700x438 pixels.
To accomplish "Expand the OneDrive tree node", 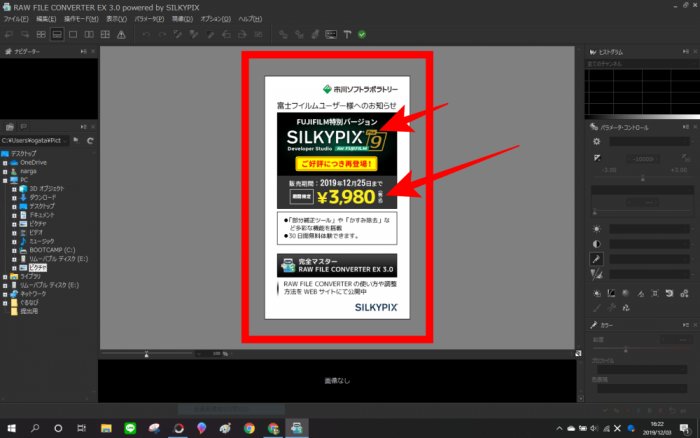I will click(5, 163).
